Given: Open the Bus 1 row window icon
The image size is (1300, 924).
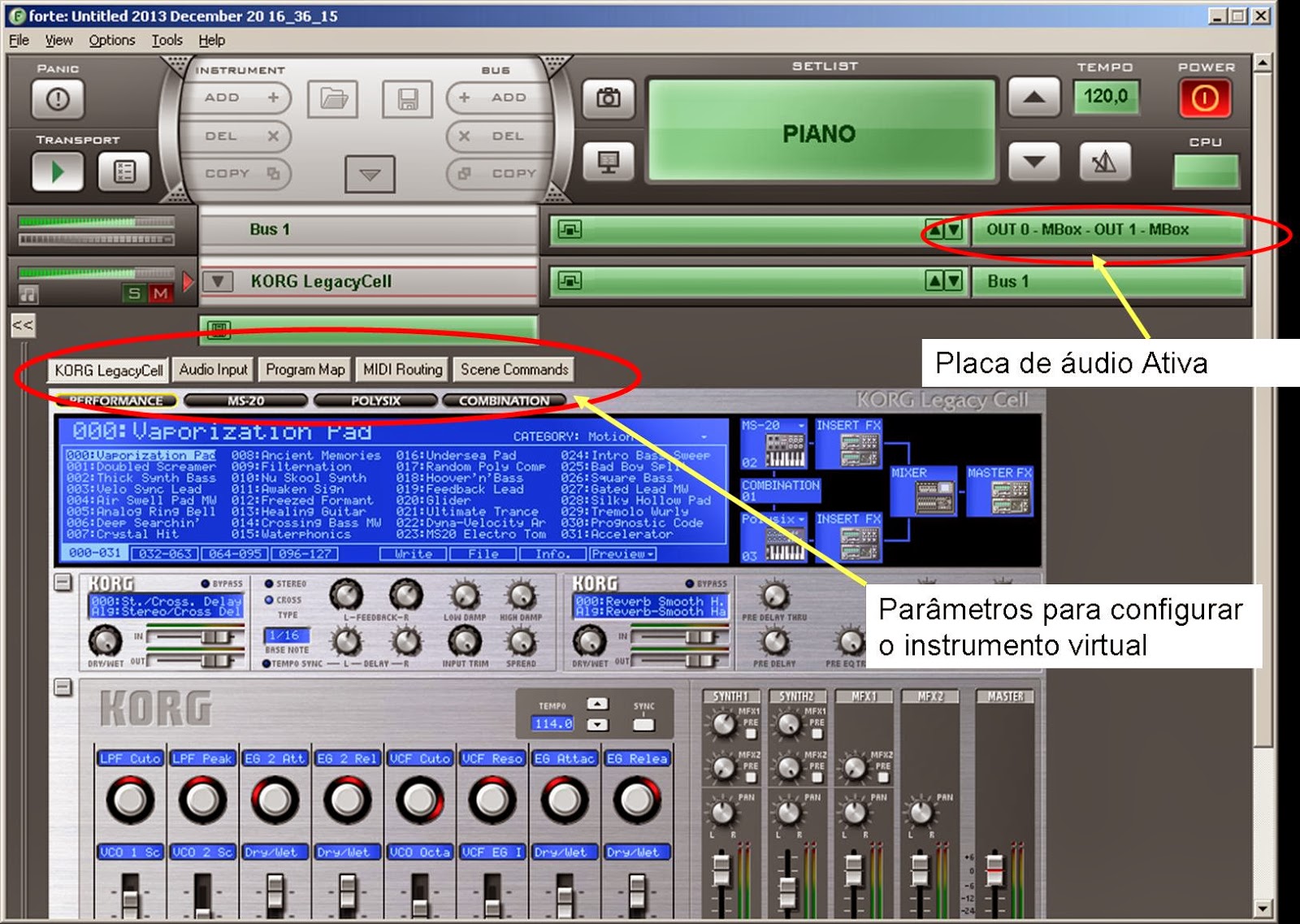Looking at the screenshot, I should click(570, 230).
